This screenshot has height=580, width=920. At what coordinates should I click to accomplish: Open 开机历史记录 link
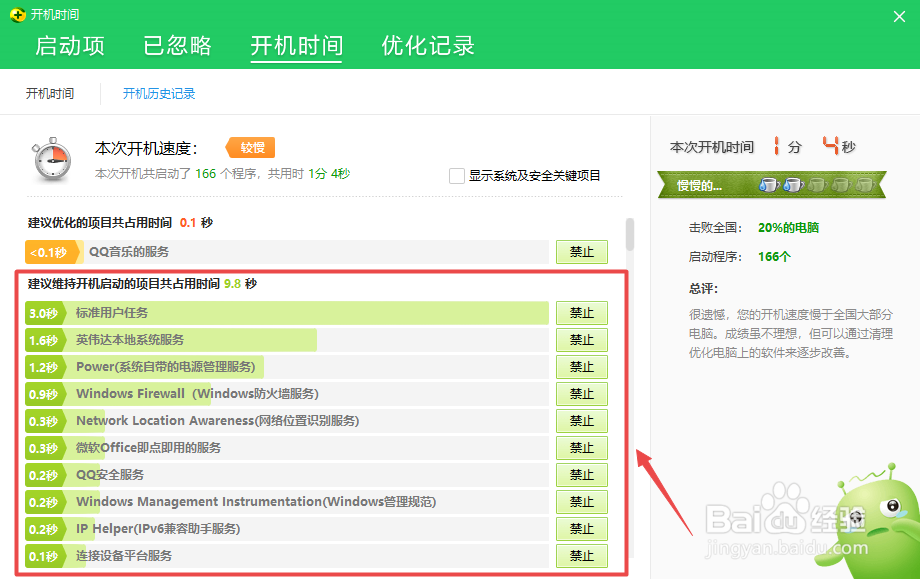pos(159,94)
